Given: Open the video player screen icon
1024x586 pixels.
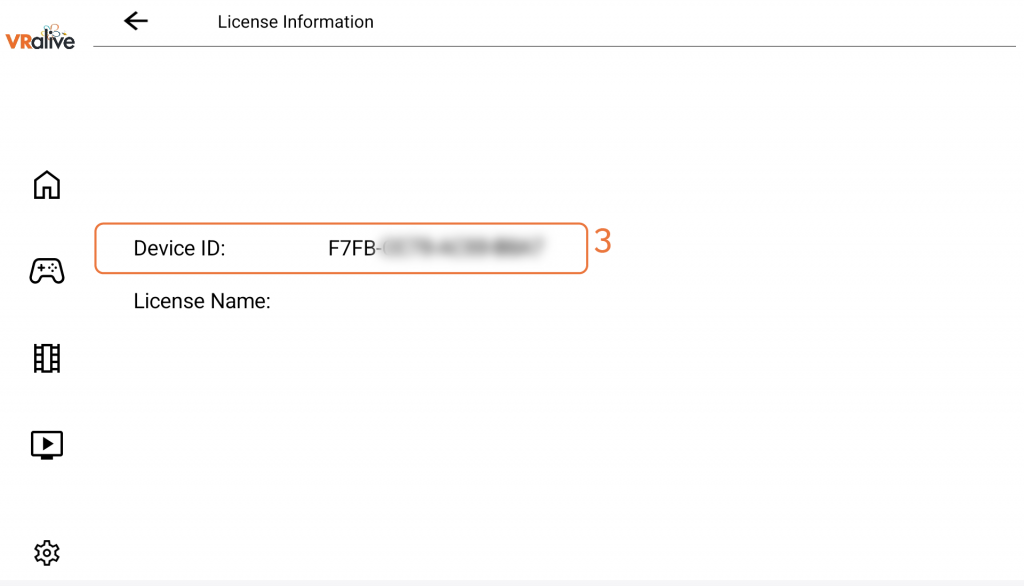Looking at the screenshot, I should (x=47, y=444).
